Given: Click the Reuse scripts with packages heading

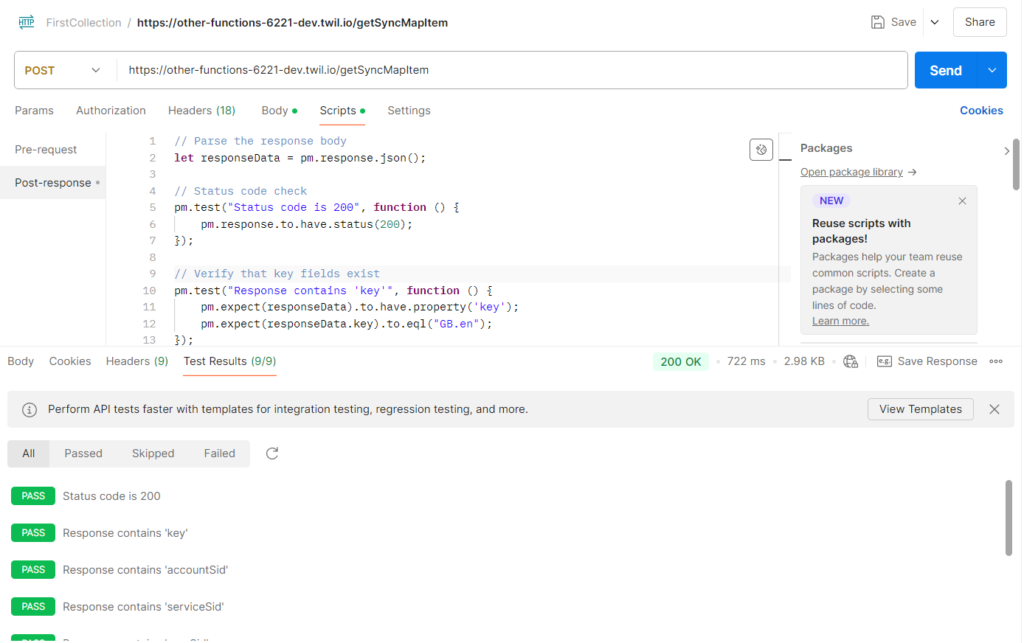Looking at the screenshot, I should [x=861, y=231].
